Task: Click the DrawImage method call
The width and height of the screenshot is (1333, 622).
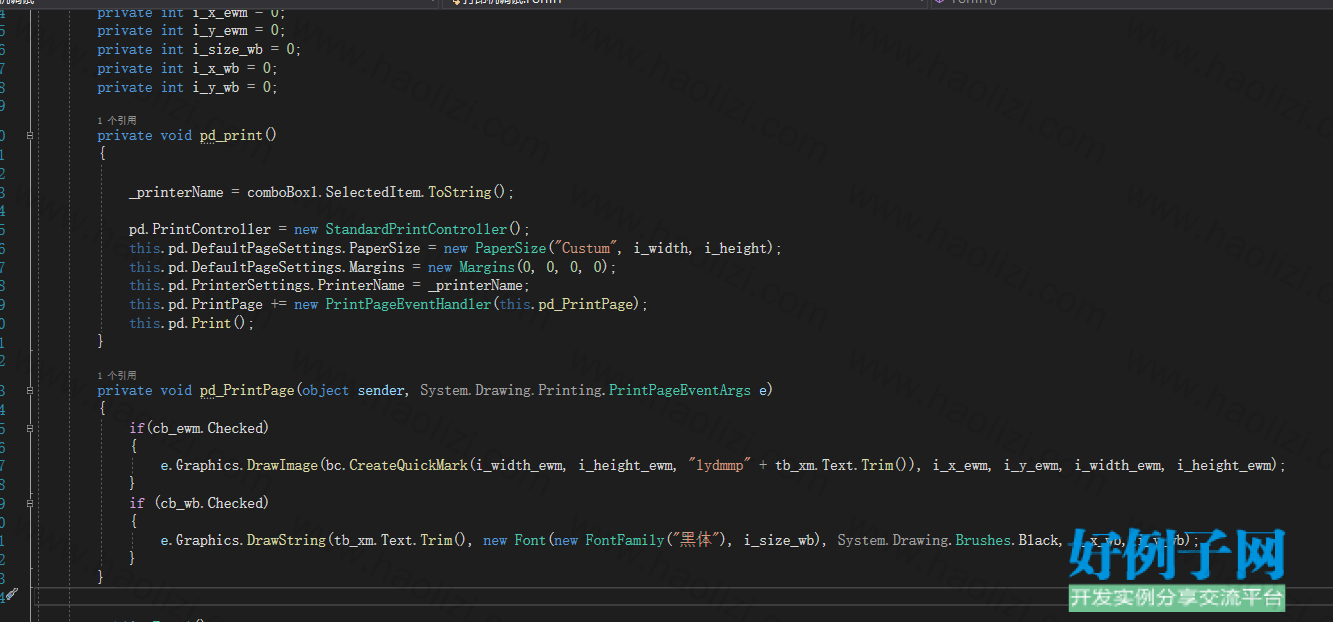Action: coord(282,465)
